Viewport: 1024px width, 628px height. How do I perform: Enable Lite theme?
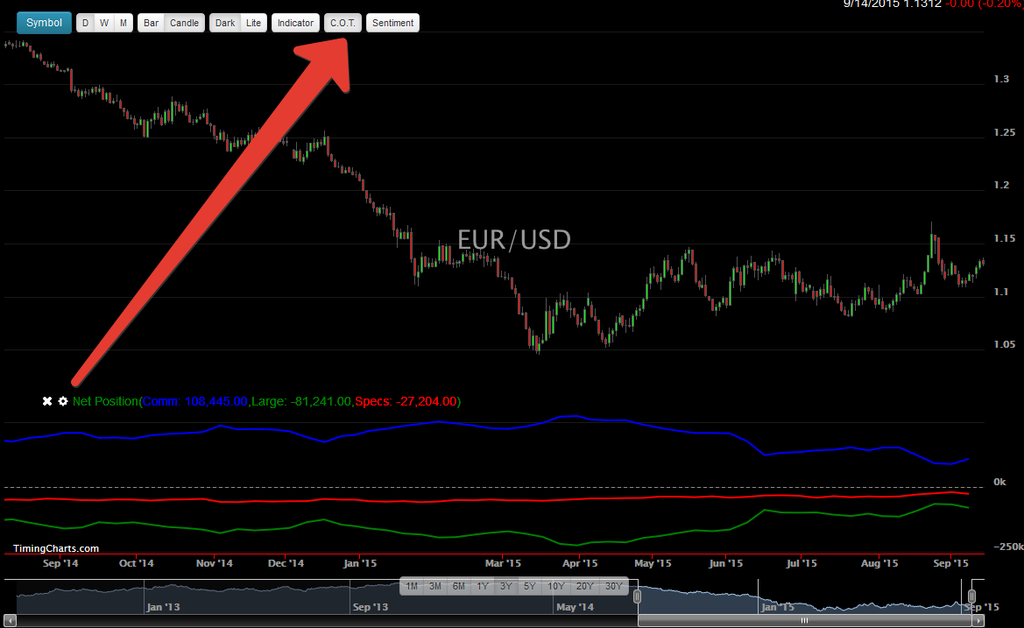[x=254, y=23]
